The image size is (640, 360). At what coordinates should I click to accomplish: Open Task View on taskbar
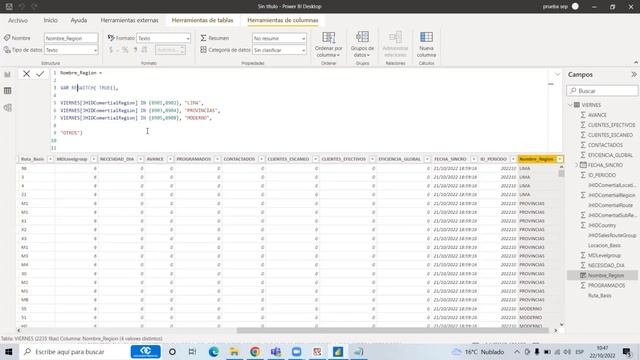coord(192,351)
